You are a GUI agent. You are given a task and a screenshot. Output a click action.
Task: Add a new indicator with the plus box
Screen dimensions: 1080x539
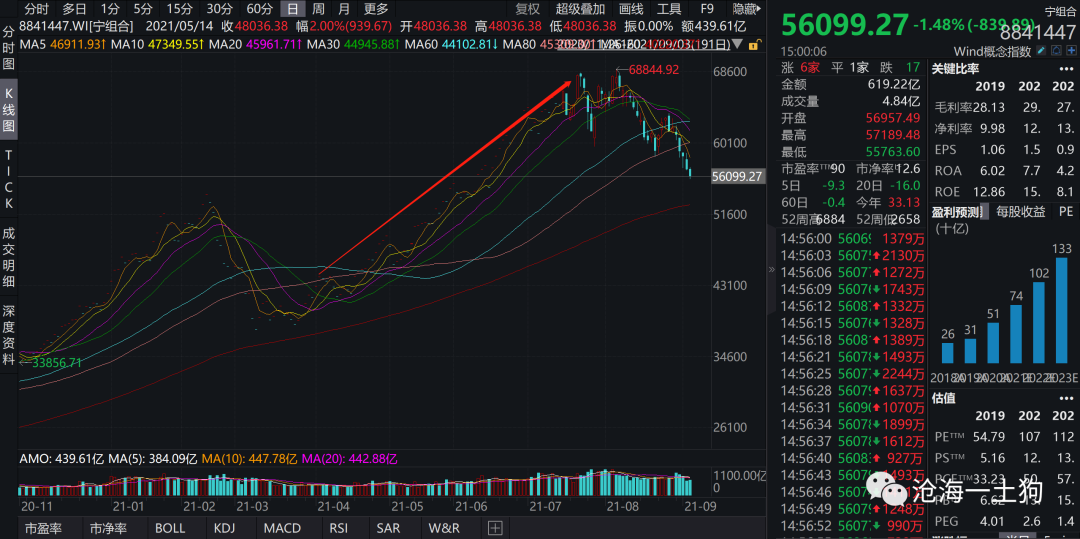click(494, 529)
